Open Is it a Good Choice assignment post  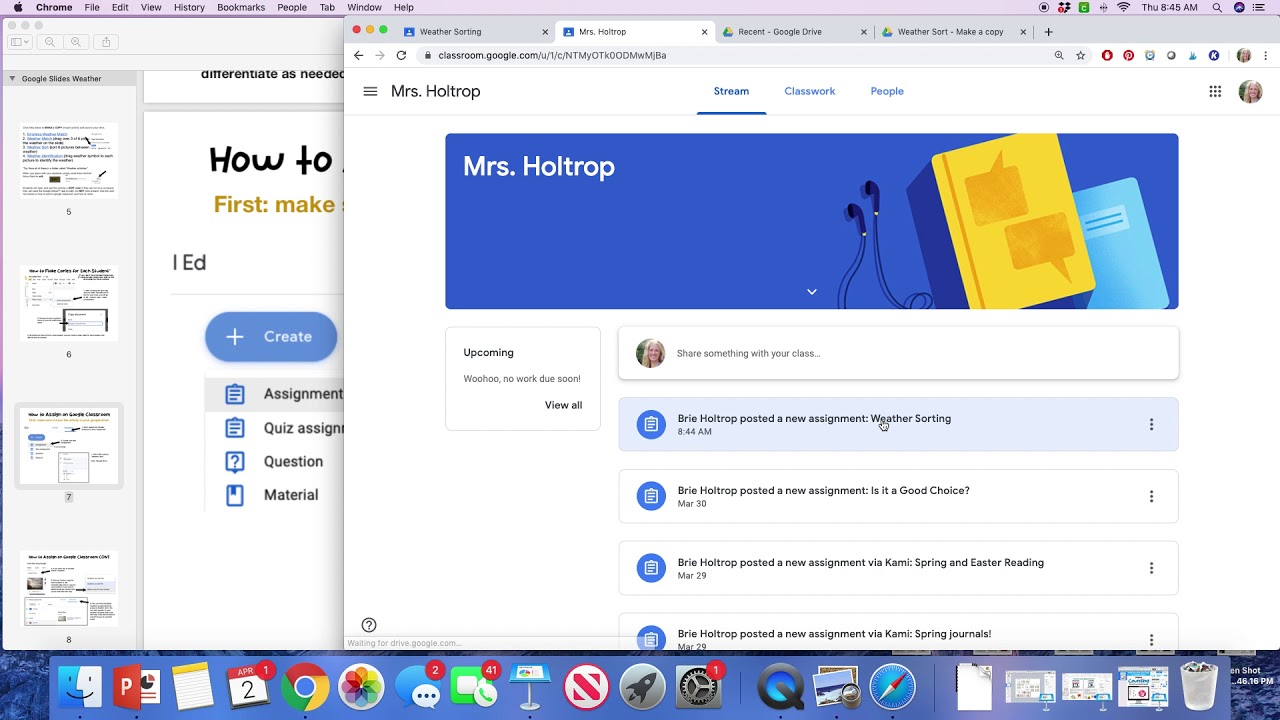click(898, 496)
